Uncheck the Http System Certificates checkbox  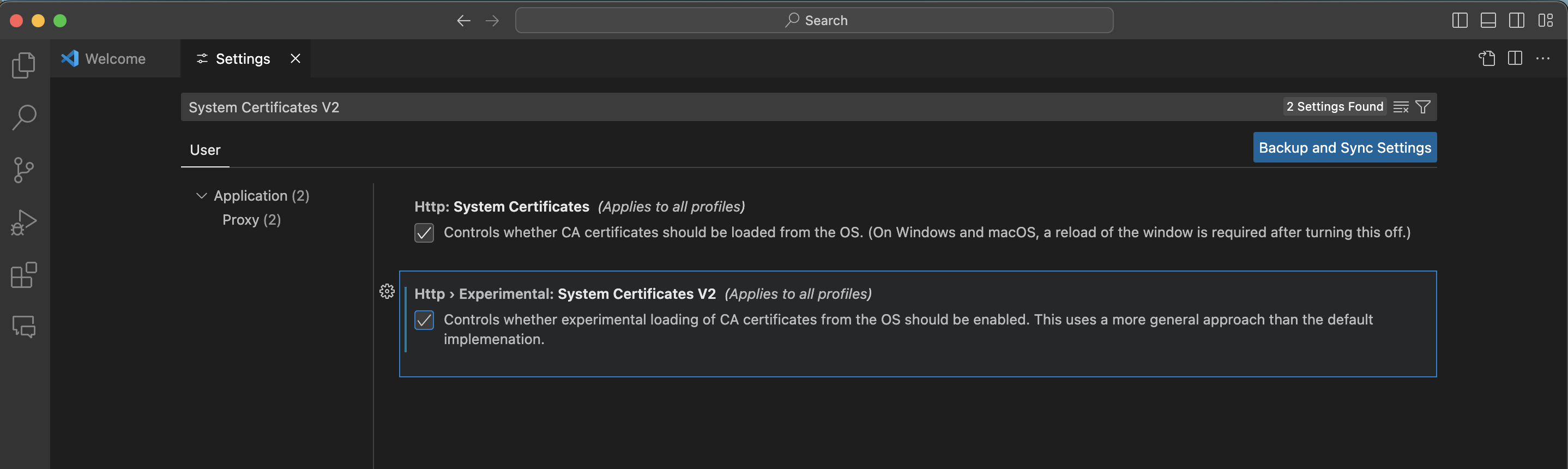click(x=424, y=233)
